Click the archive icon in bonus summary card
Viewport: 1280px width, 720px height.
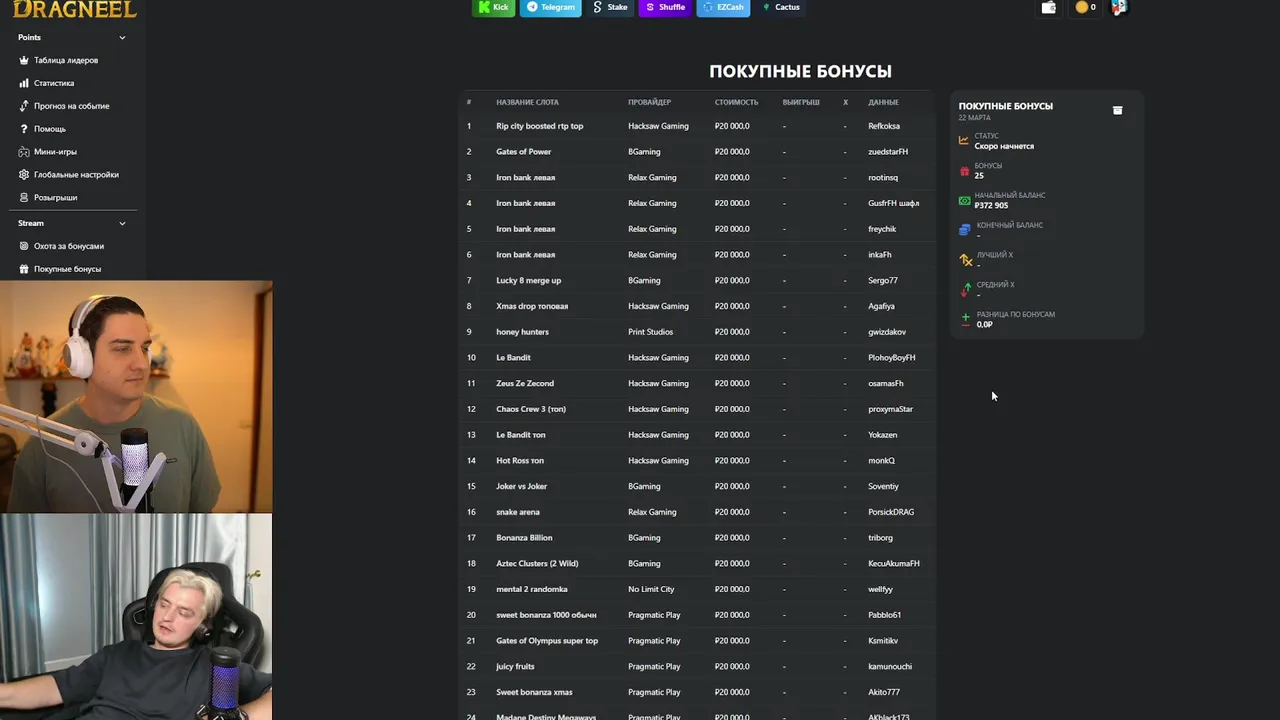point(1118,110)
